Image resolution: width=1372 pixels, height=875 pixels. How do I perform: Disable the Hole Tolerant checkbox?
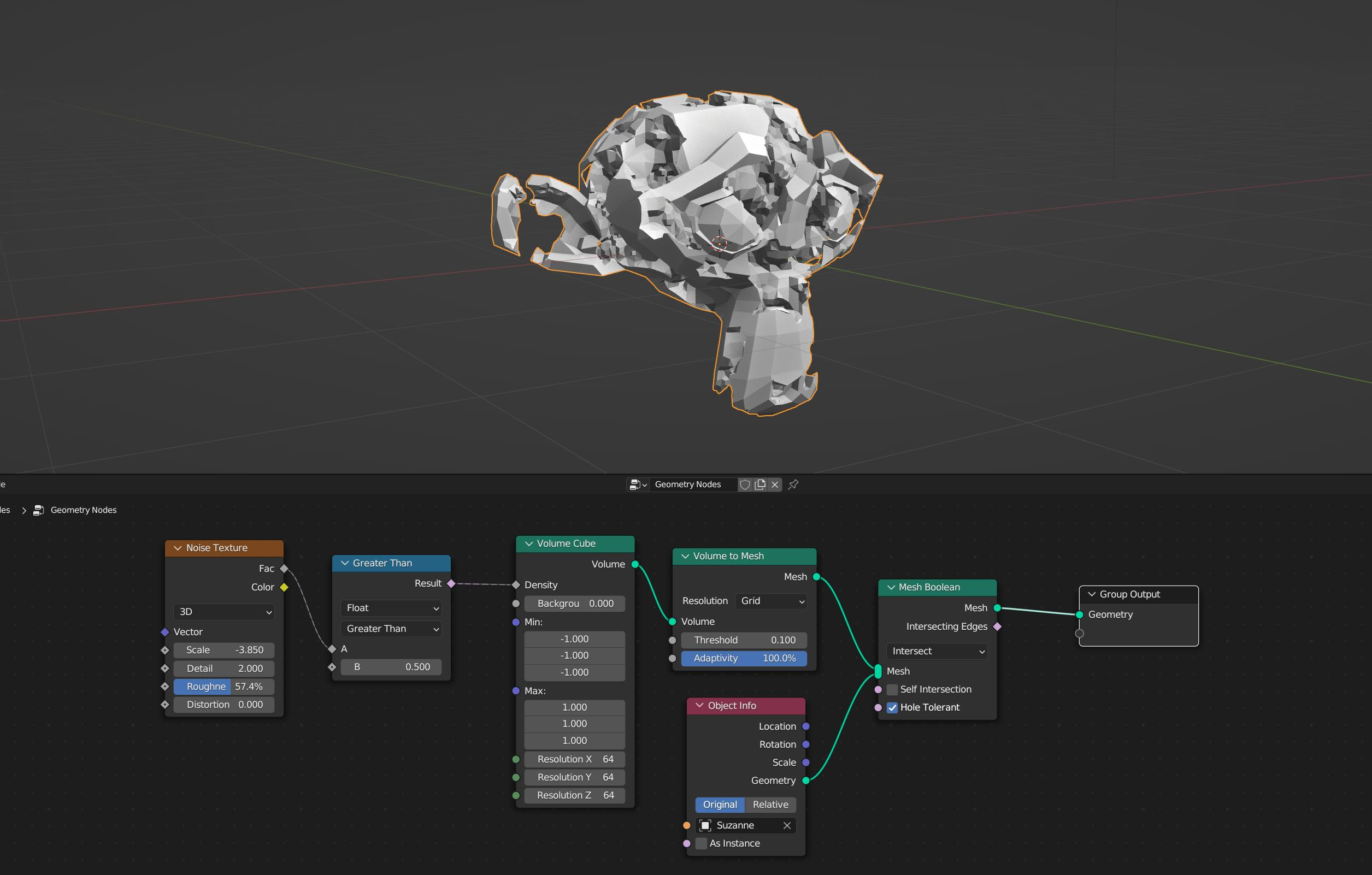[892, 707]
